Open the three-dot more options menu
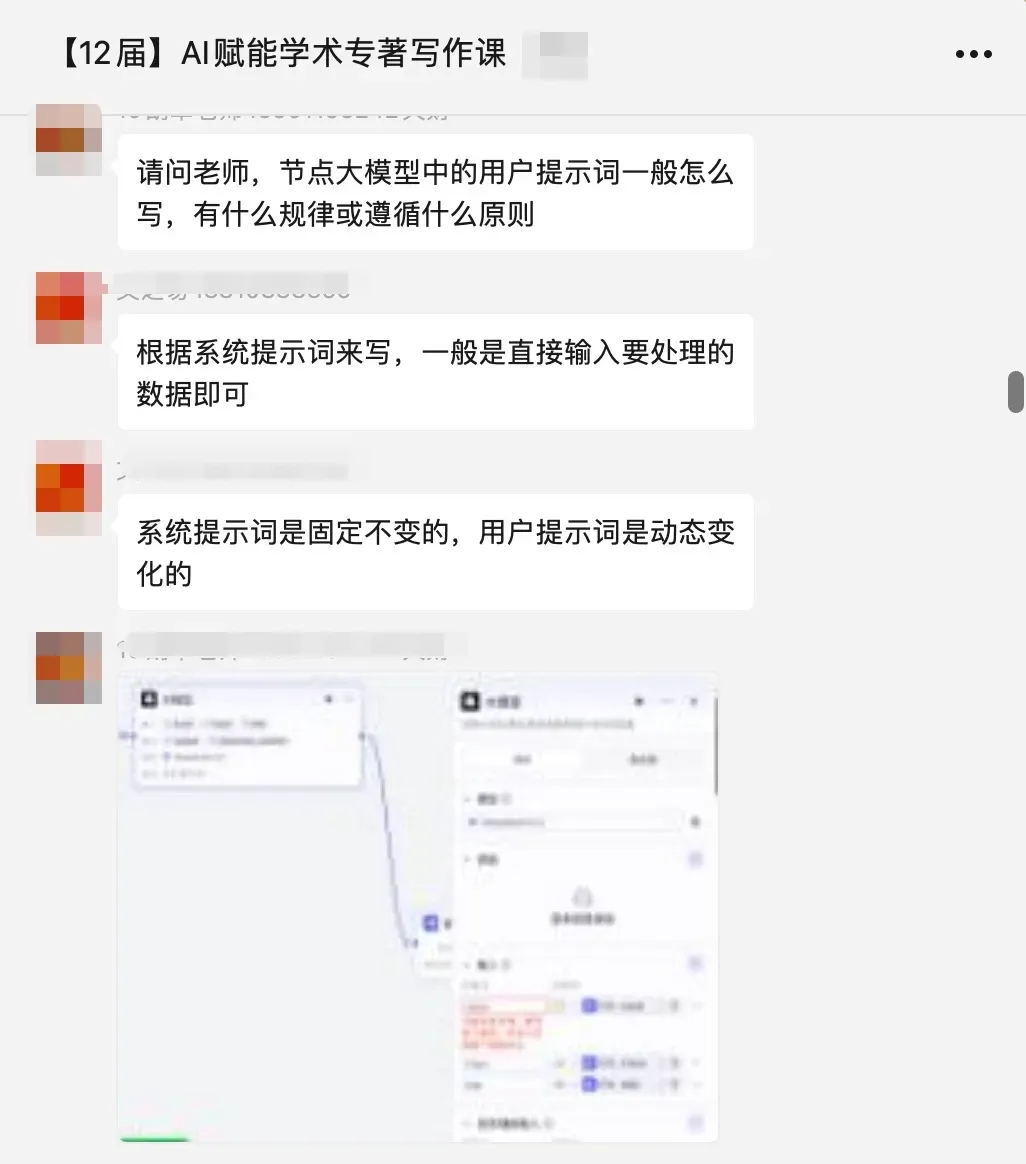 [x=973, y=54]
